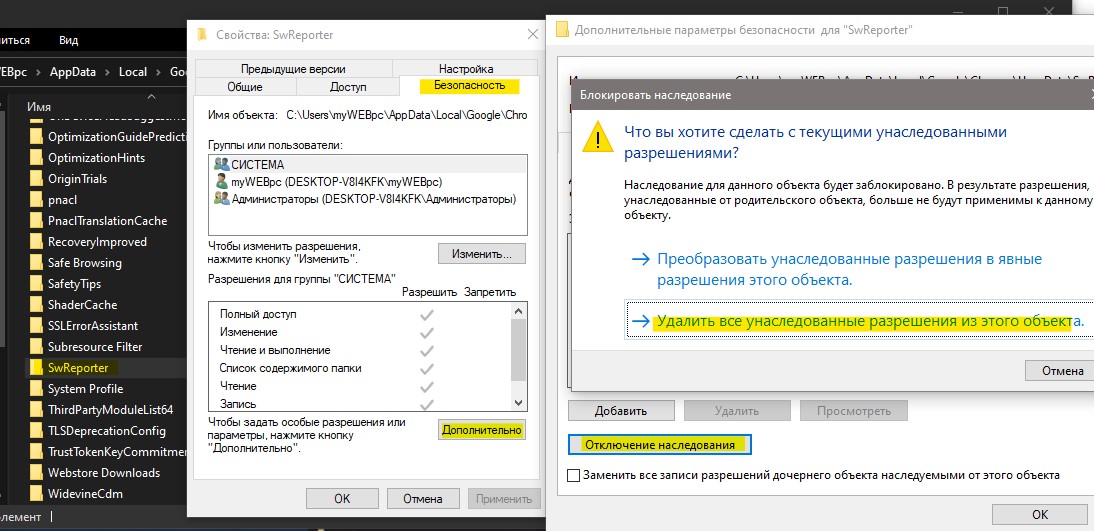
Task: Select the Webstore Downloads folder
Action: point(104,472)
